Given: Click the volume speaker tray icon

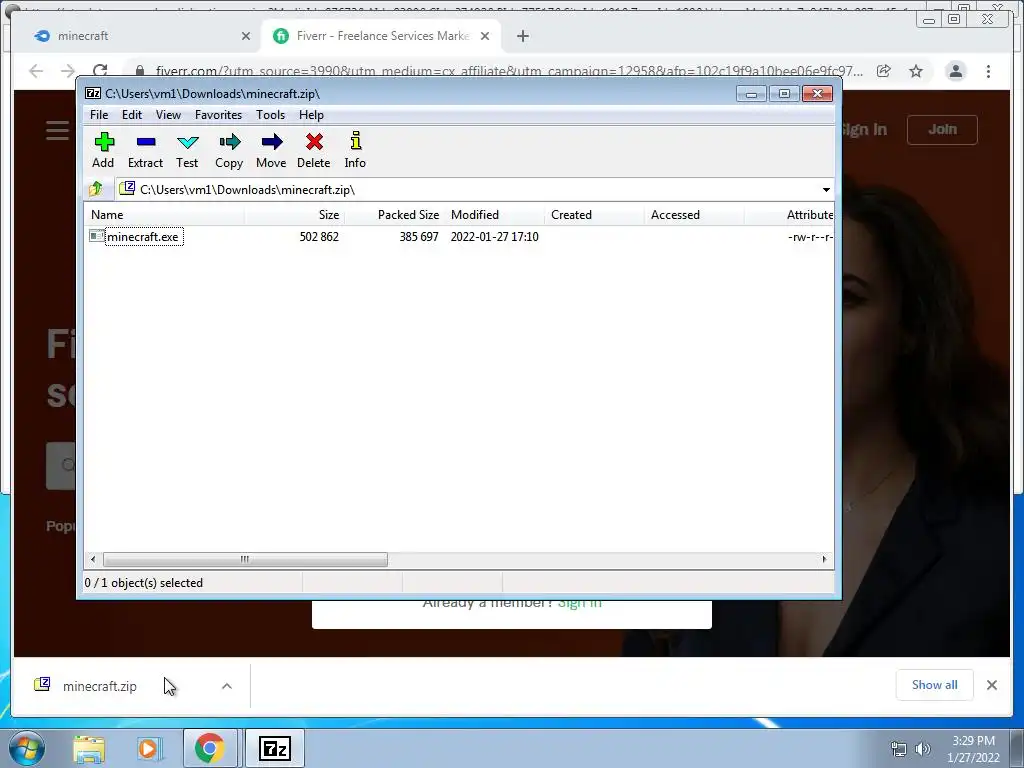Looking at the screenshot, I should pyautogui.click(x=923, y=749).
